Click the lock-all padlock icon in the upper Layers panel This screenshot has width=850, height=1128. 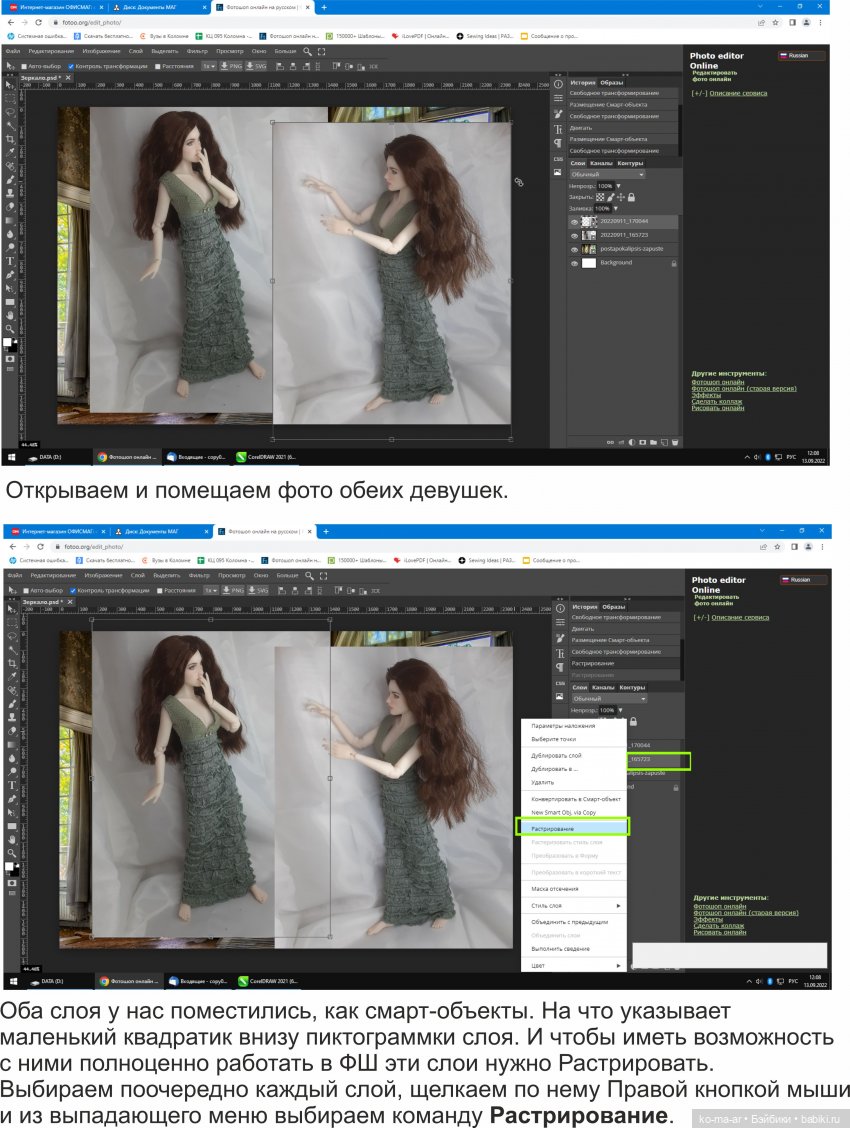click(631, 197)
